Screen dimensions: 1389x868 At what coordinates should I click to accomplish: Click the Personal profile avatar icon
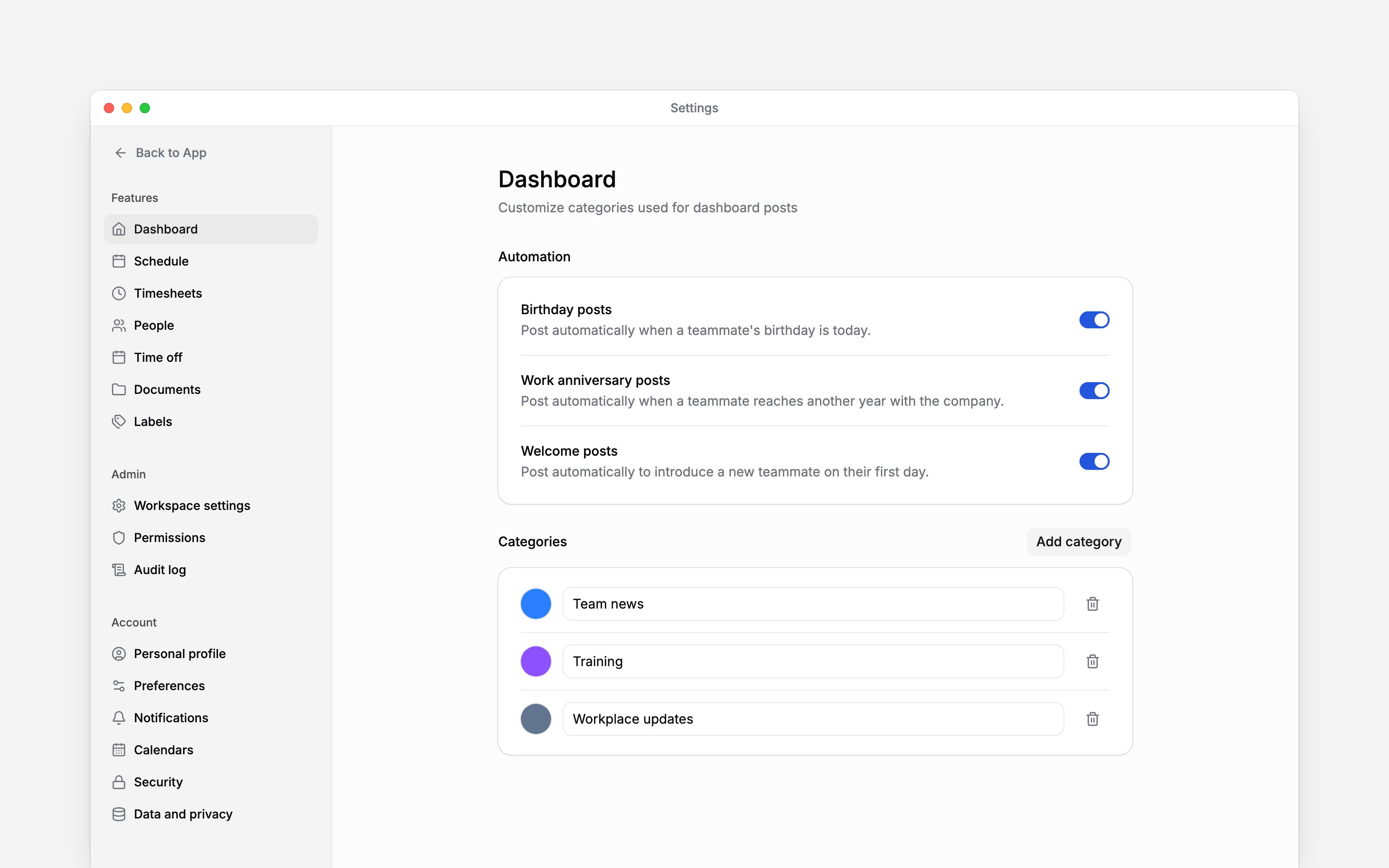click(119, 654)
